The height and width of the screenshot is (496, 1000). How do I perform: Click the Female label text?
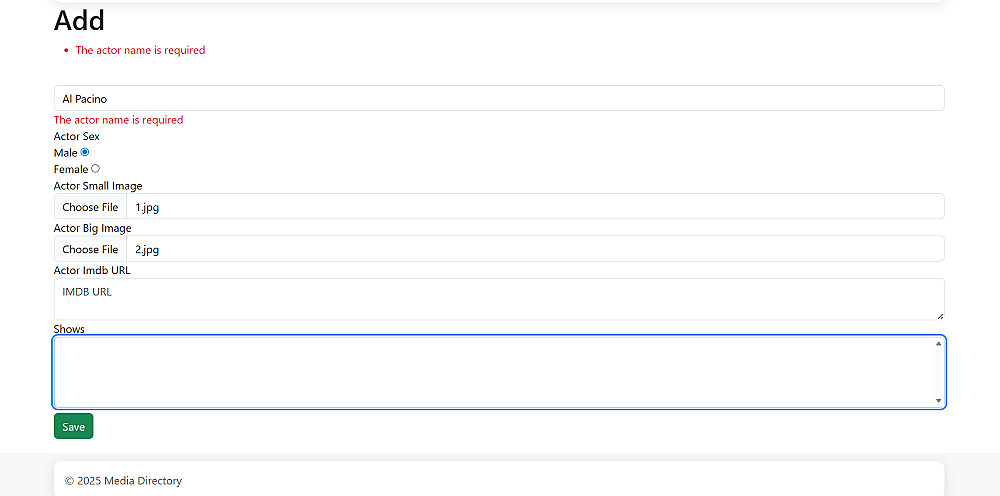(71, 170)
